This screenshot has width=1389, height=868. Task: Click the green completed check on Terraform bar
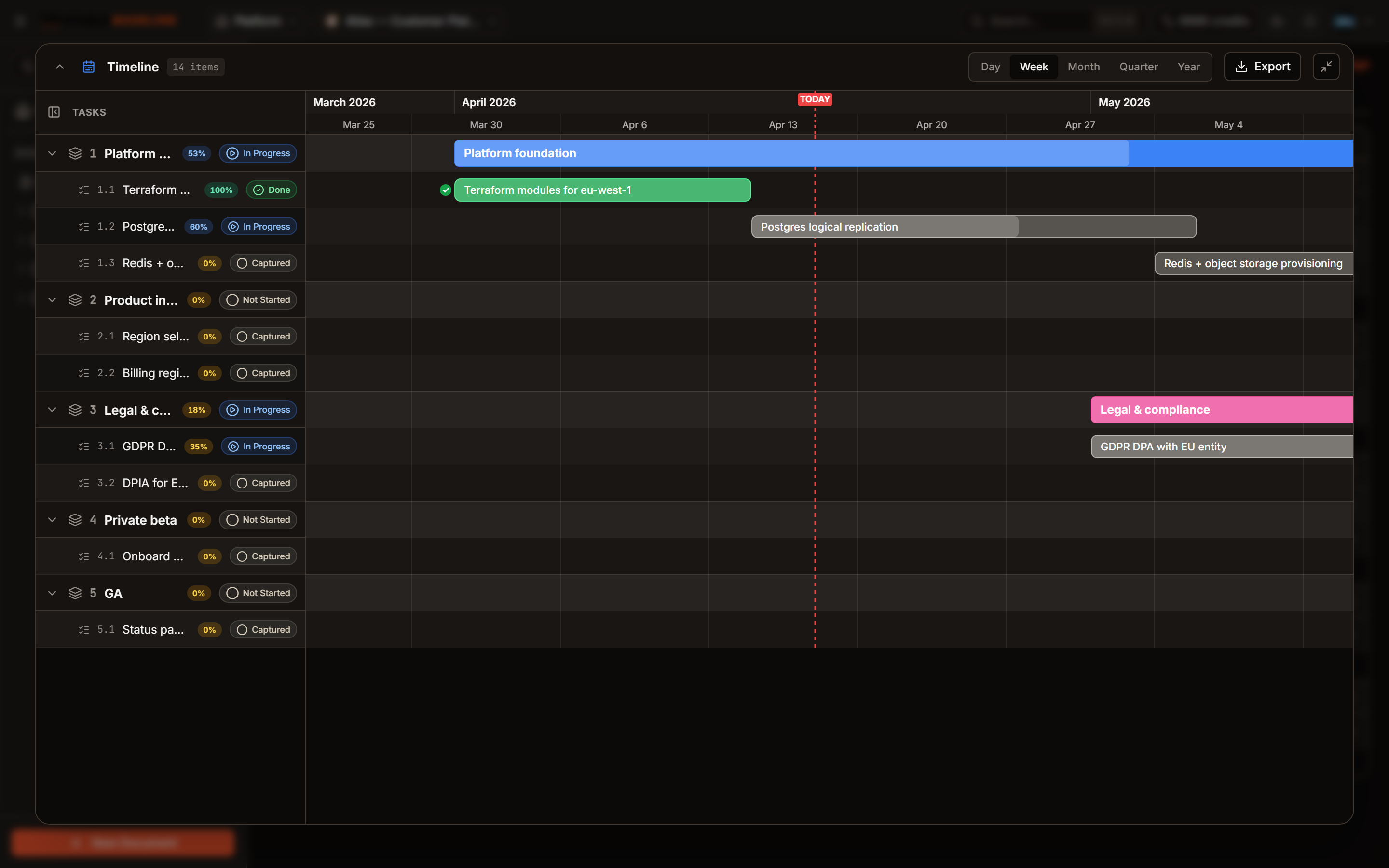(446, 190)
